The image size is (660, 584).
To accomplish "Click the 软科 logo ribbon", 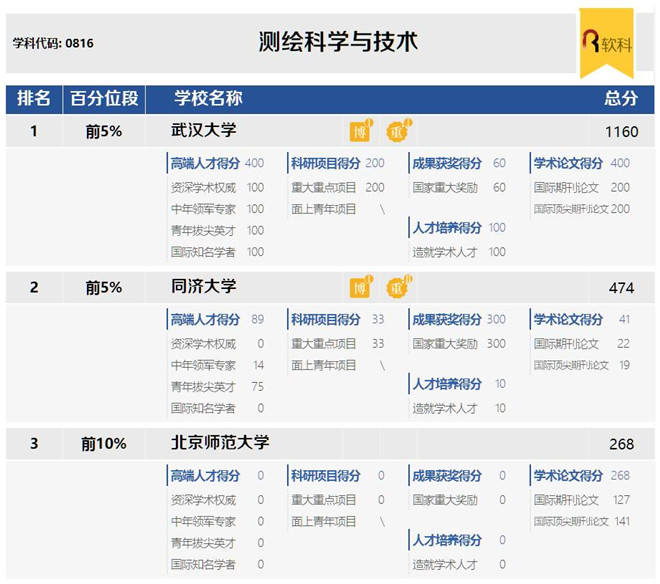I will coord(607,43).
